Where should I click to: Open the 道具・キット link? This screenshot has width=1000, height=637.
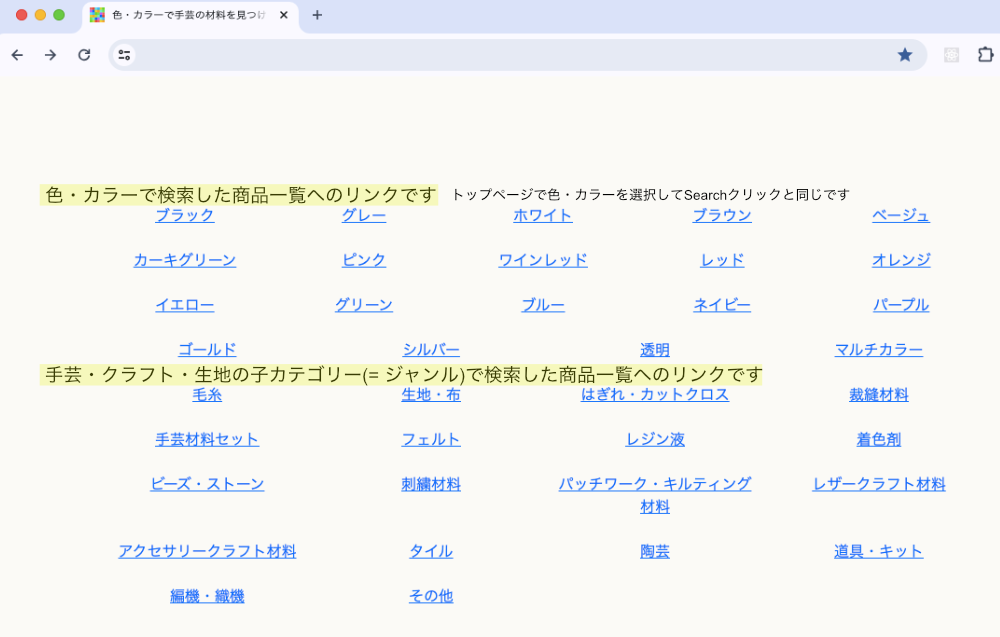(x=879, y=552)
